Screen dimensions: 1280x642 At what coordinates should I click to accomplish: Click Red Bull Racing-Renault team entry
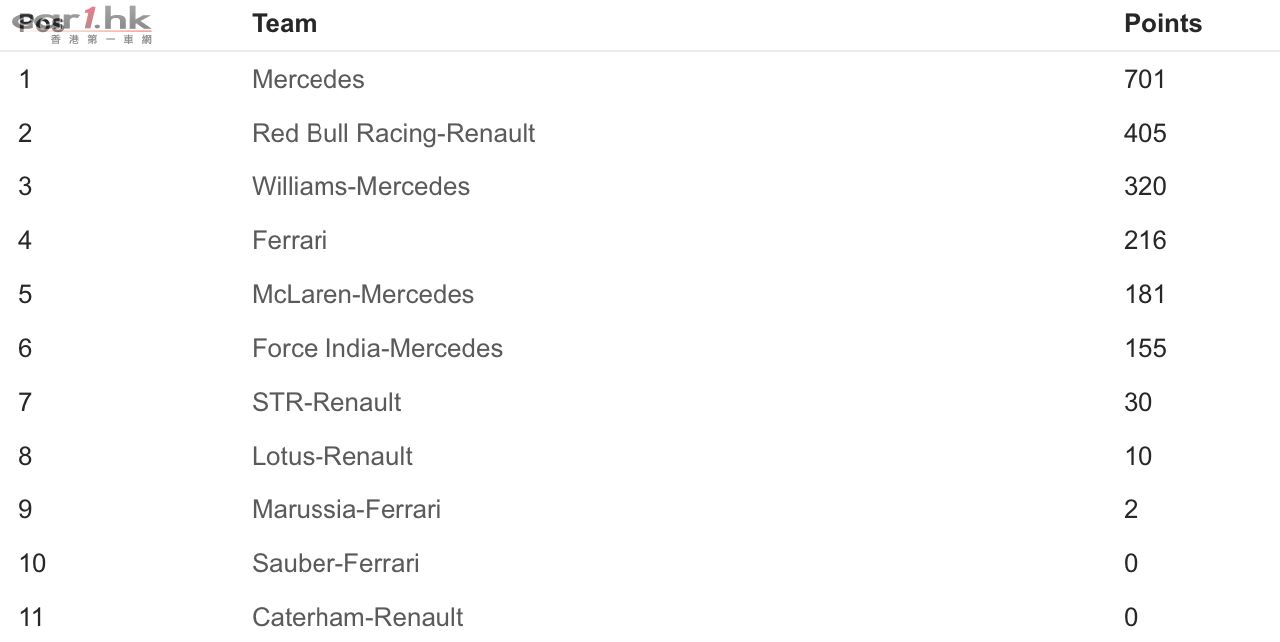click(394, 134)
